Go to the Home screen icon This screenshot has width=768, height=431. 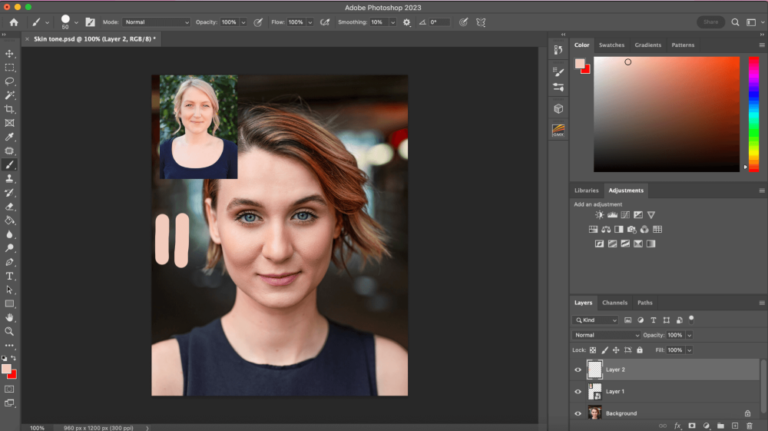tap(14, 22)
